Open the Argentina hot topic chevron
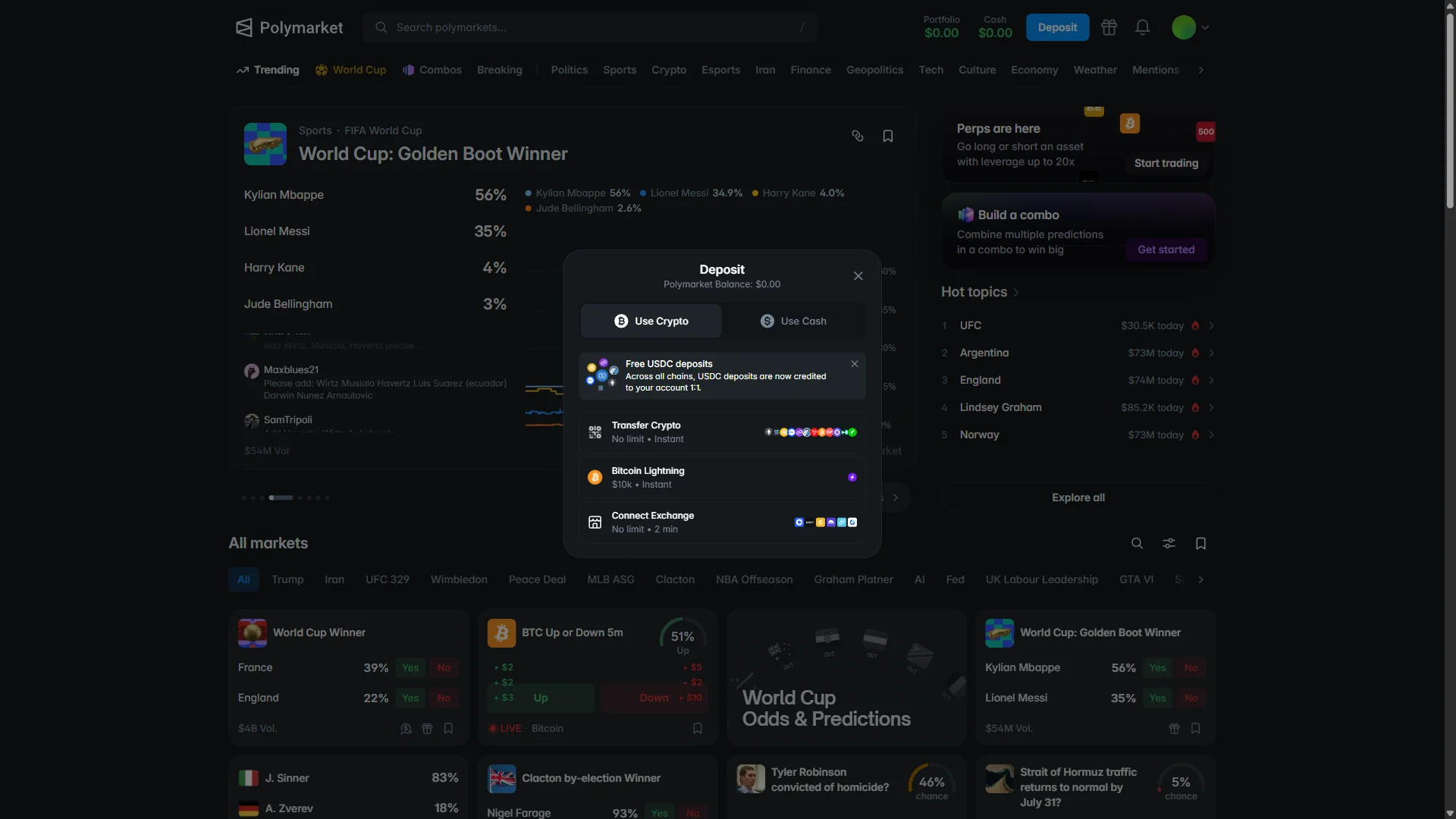The width and height of the screenshot is (1456, 819). pyautogui.click(x=1211, y=353)
